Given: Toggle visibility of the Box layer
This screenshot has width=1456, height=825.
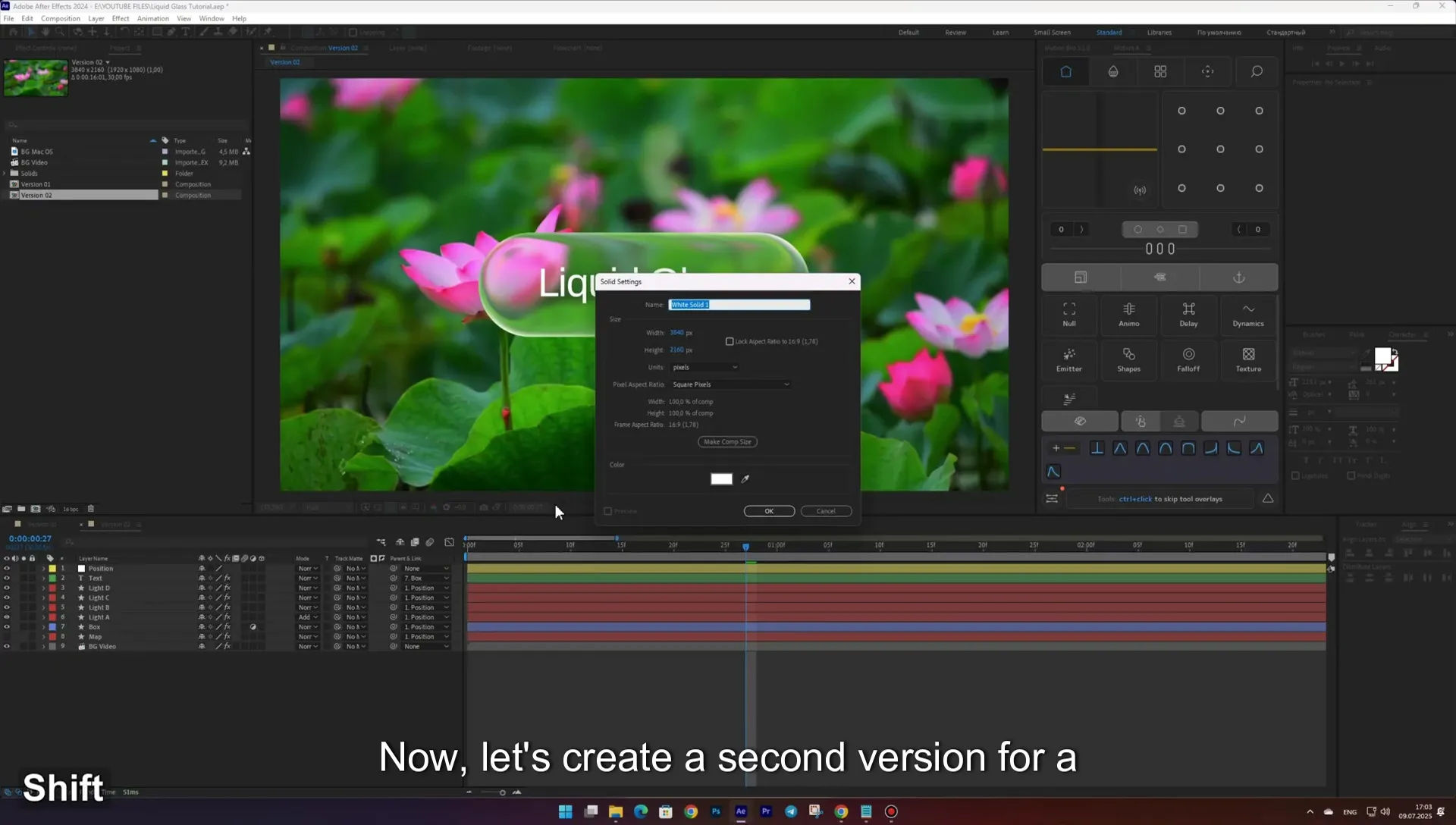Looking at the screenshot, I should [7, 627].
